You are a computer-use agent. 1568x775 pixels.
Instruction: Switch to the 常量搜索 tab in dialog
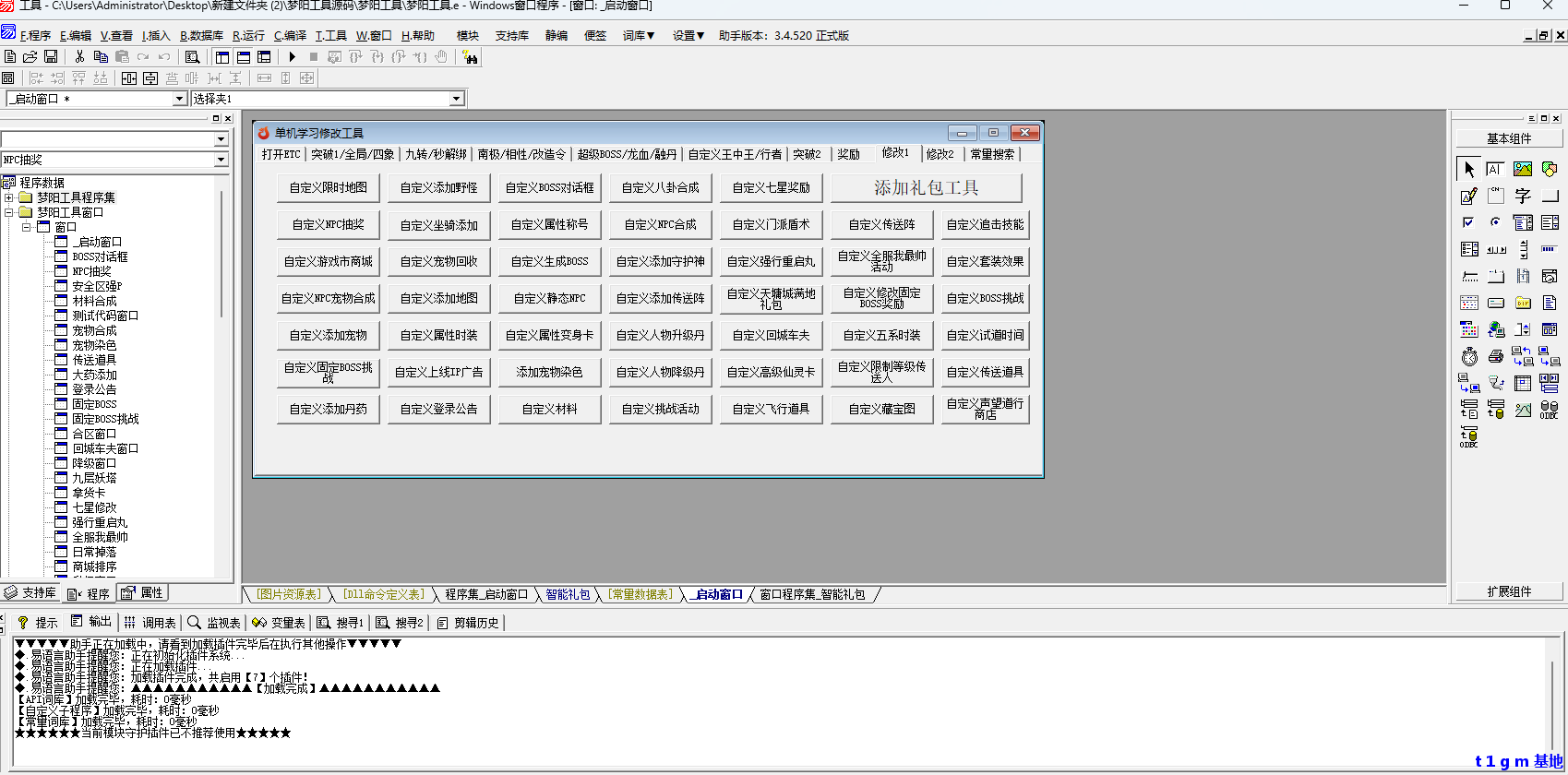(x=992, y=154)
